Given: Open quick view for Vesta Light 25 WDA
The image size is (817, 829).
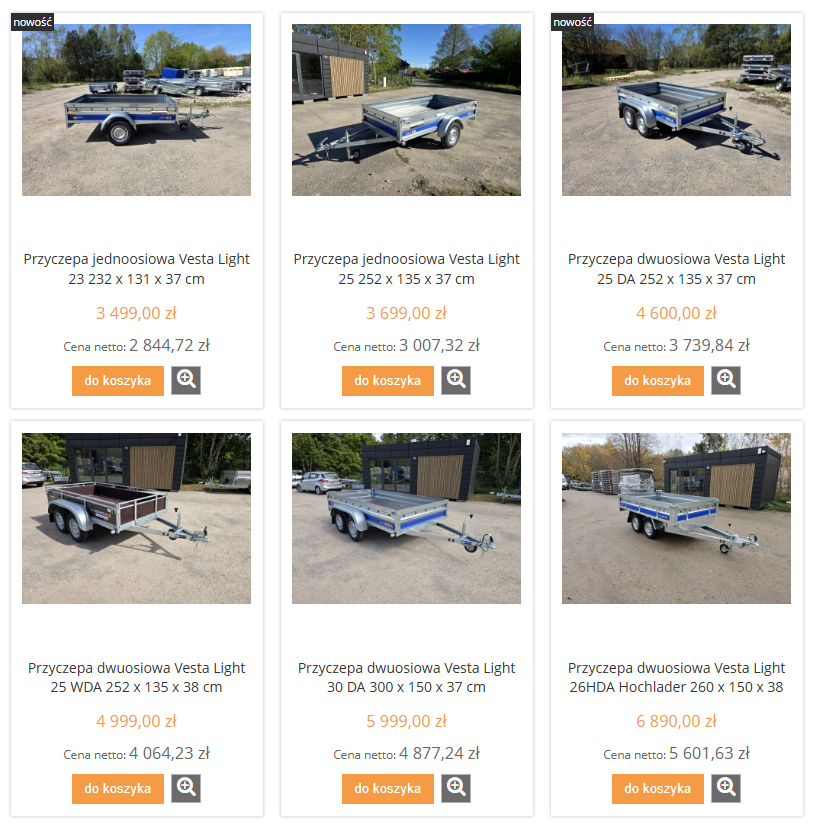Looking at the screenshot, I should pos(186,788).
